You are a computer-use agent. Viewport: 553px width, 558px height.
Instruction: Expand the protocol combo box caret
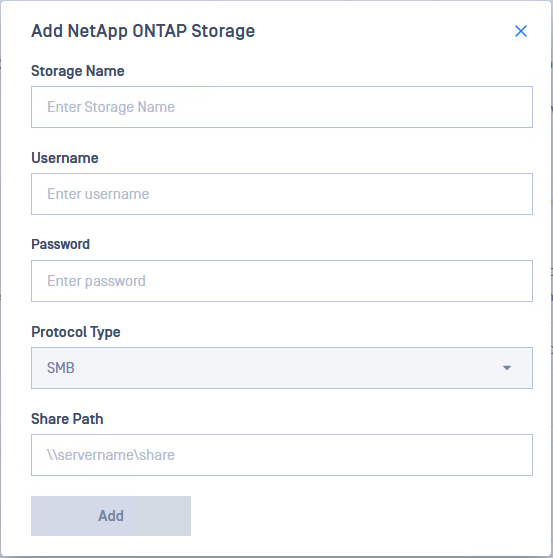(507, 368)
